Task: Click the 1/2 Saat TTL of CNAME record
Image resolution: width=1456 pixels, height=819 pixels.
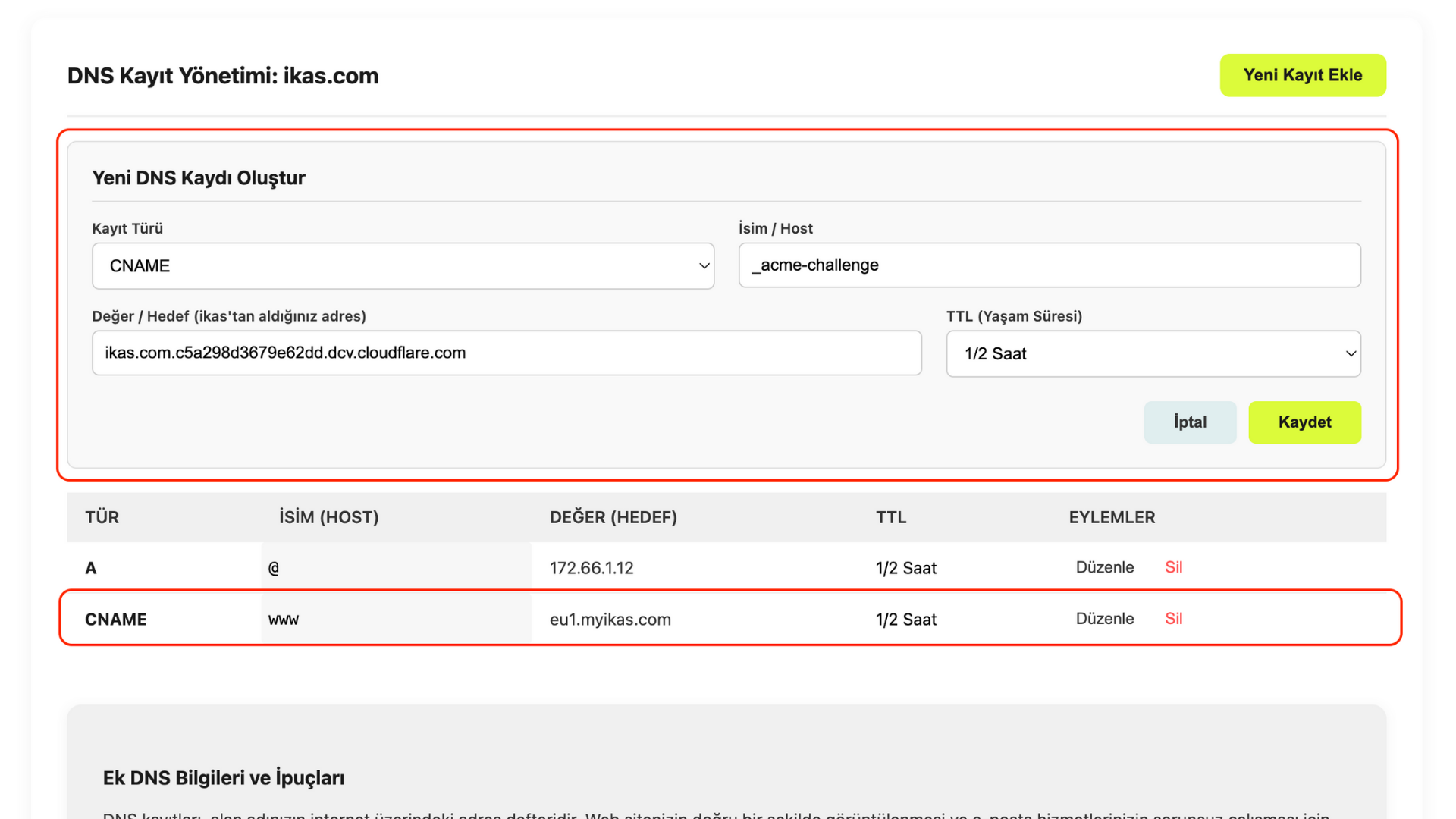Action: [x=906, y=620]
